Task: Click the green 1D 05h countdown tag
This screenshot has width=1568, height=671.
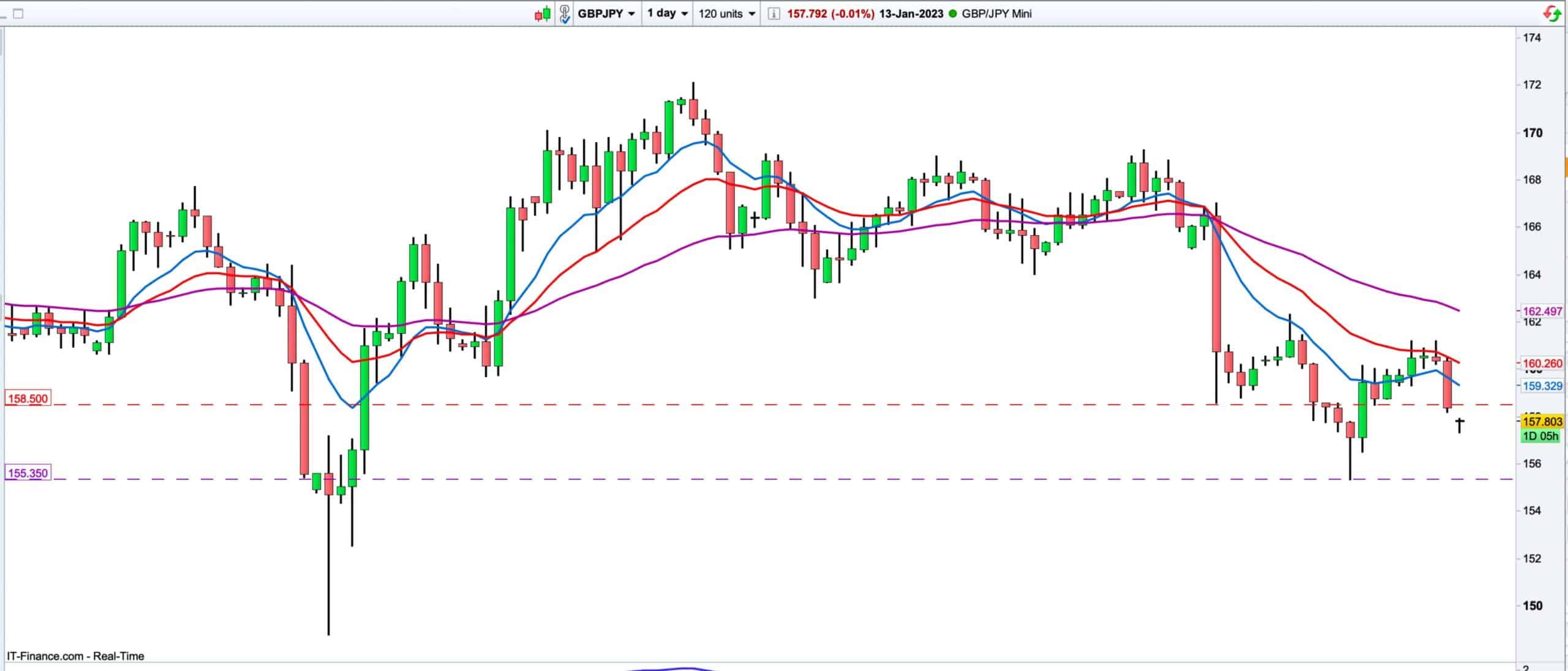Action: (1541, 436)
